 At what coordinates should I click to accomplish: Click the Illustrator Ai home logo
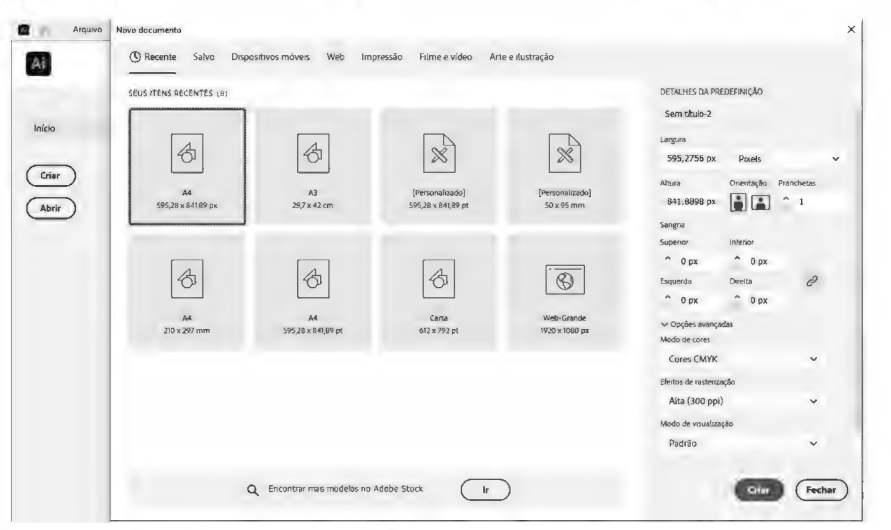click(x=38, y=64)
